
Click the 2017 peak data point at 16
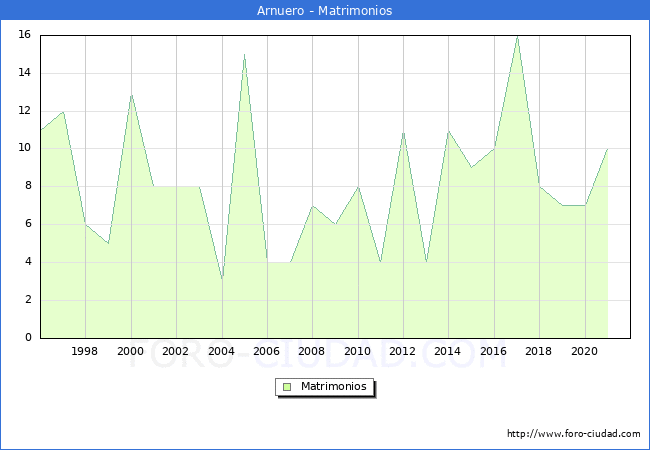click(x=517, y=36)
